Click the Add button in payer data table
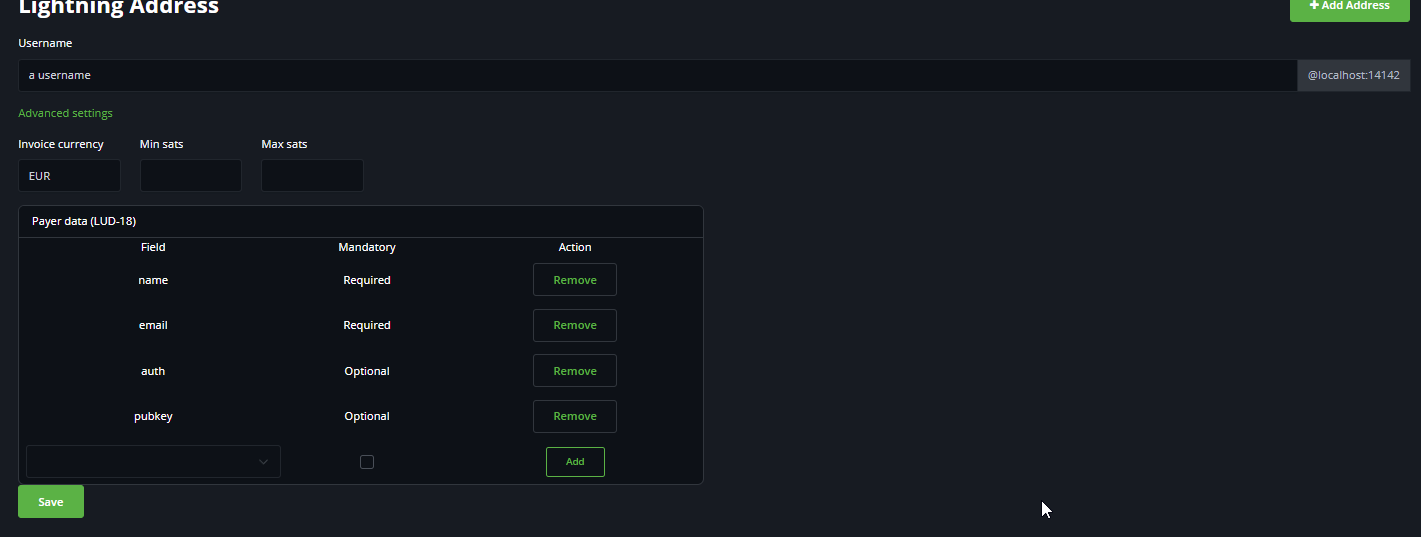 pos(575,462)
